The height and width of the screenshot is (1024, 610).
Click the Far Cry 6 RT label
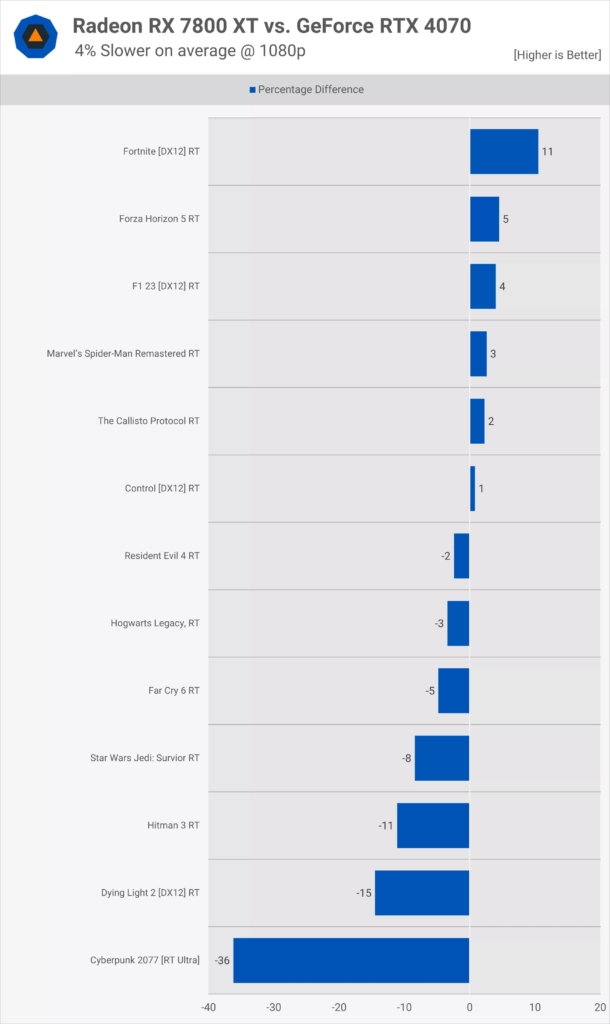[174, 690]
